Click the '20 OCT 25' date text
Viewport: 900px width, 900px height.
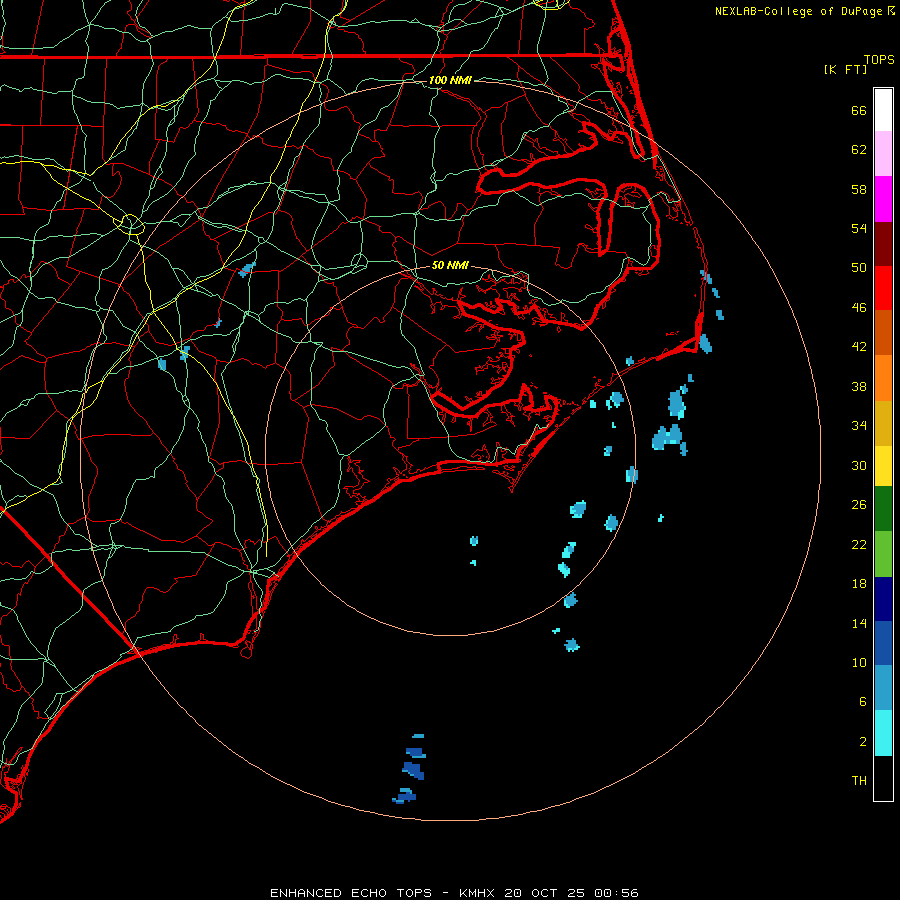[544, 893]
